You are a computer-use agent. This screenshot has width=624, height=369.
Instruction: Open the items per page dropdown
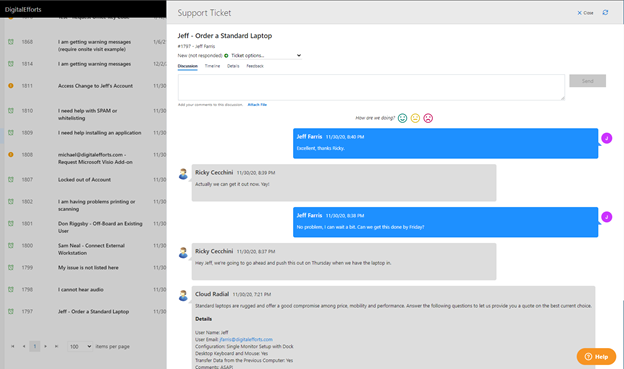[80, 347]
